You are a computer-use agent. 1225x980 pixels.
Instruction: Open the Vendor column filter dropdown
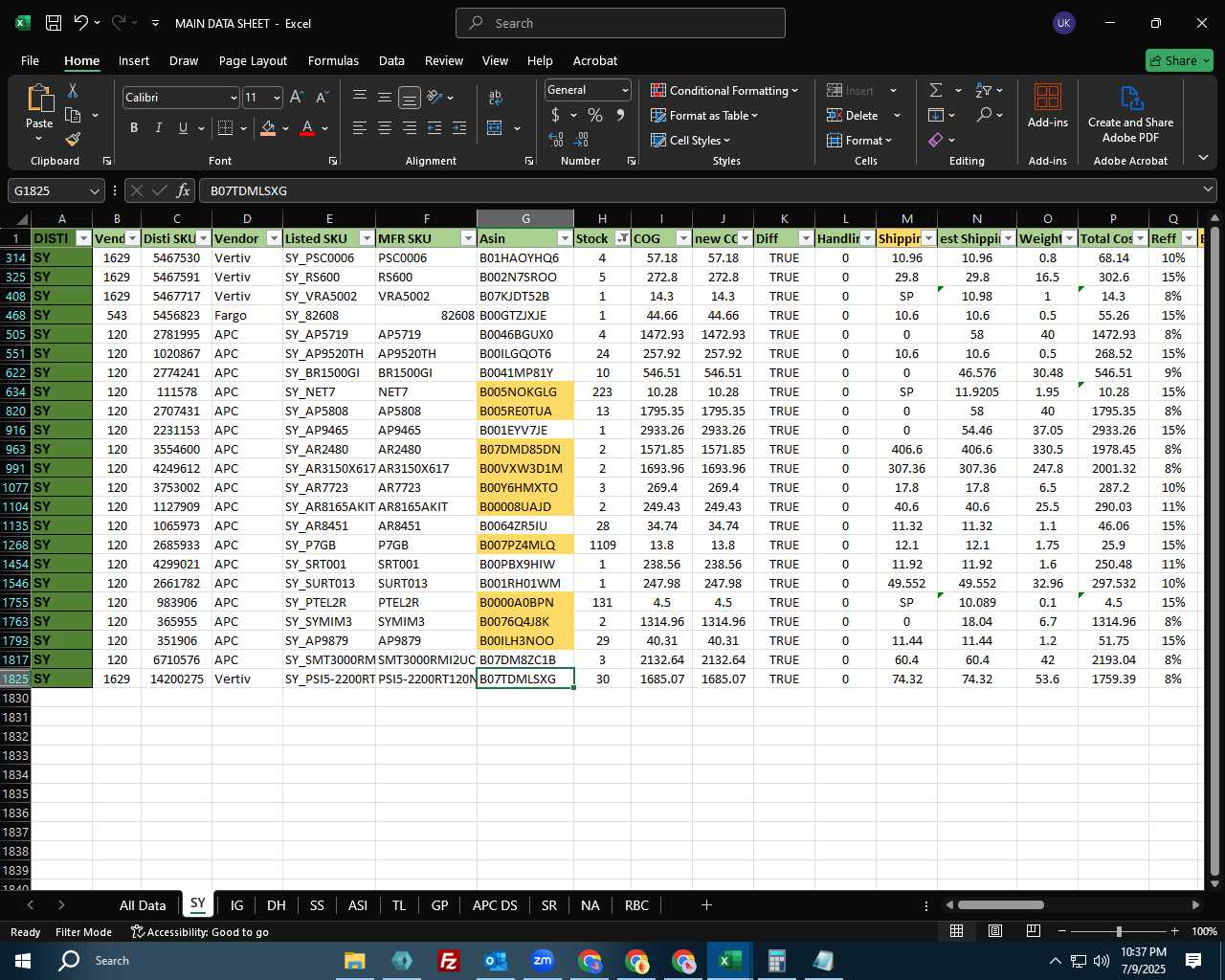[x=274, y=238]
